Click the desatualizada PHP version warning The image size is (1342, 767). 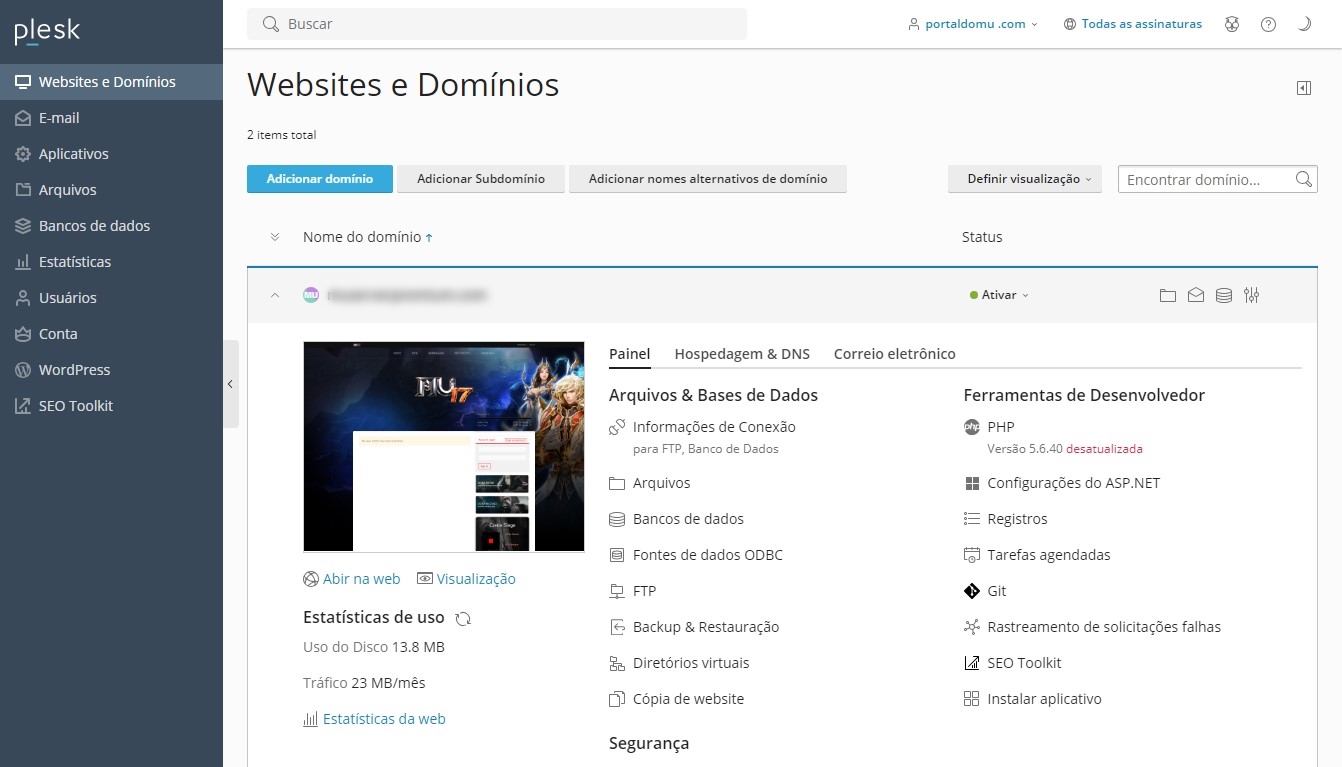tap(1104, 449)
